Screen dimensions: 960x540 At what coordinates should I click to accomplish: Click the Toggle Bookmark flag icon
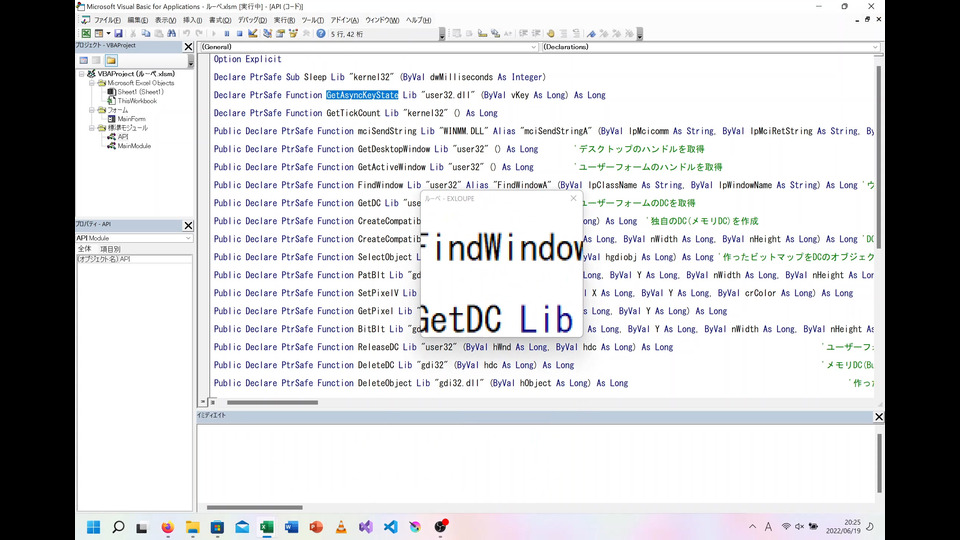[x=591, y=34]
